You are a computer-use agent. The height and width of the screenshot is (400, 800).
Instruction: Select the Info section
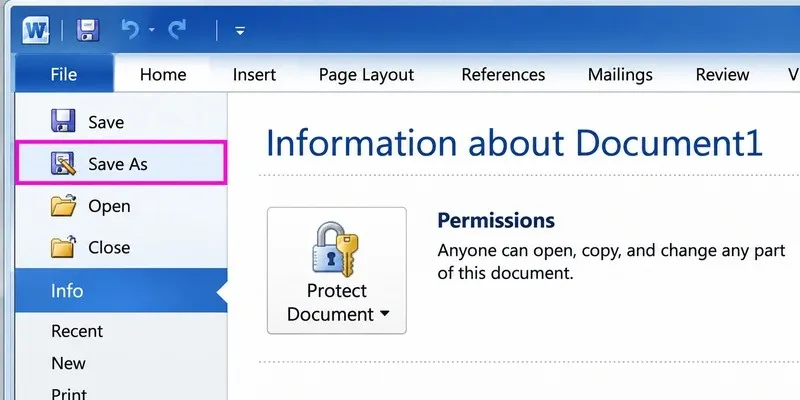[121, 291]
